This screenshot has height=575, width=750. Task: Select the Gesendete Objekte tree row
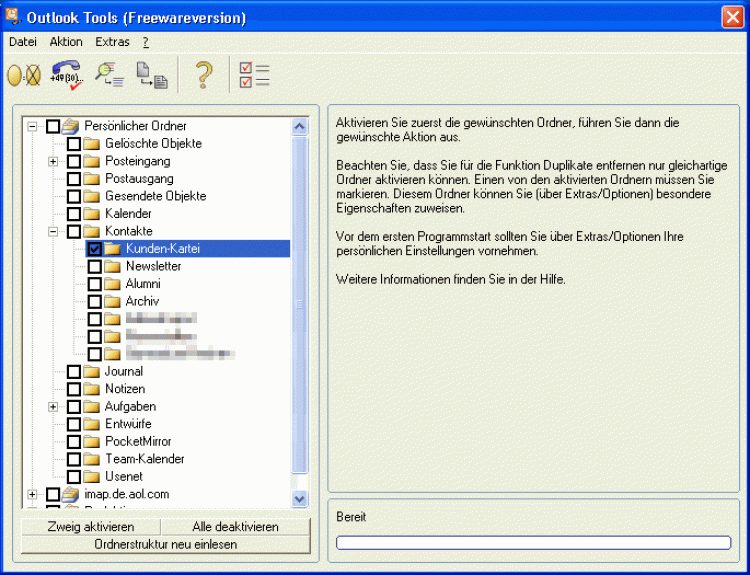(155, 196)
